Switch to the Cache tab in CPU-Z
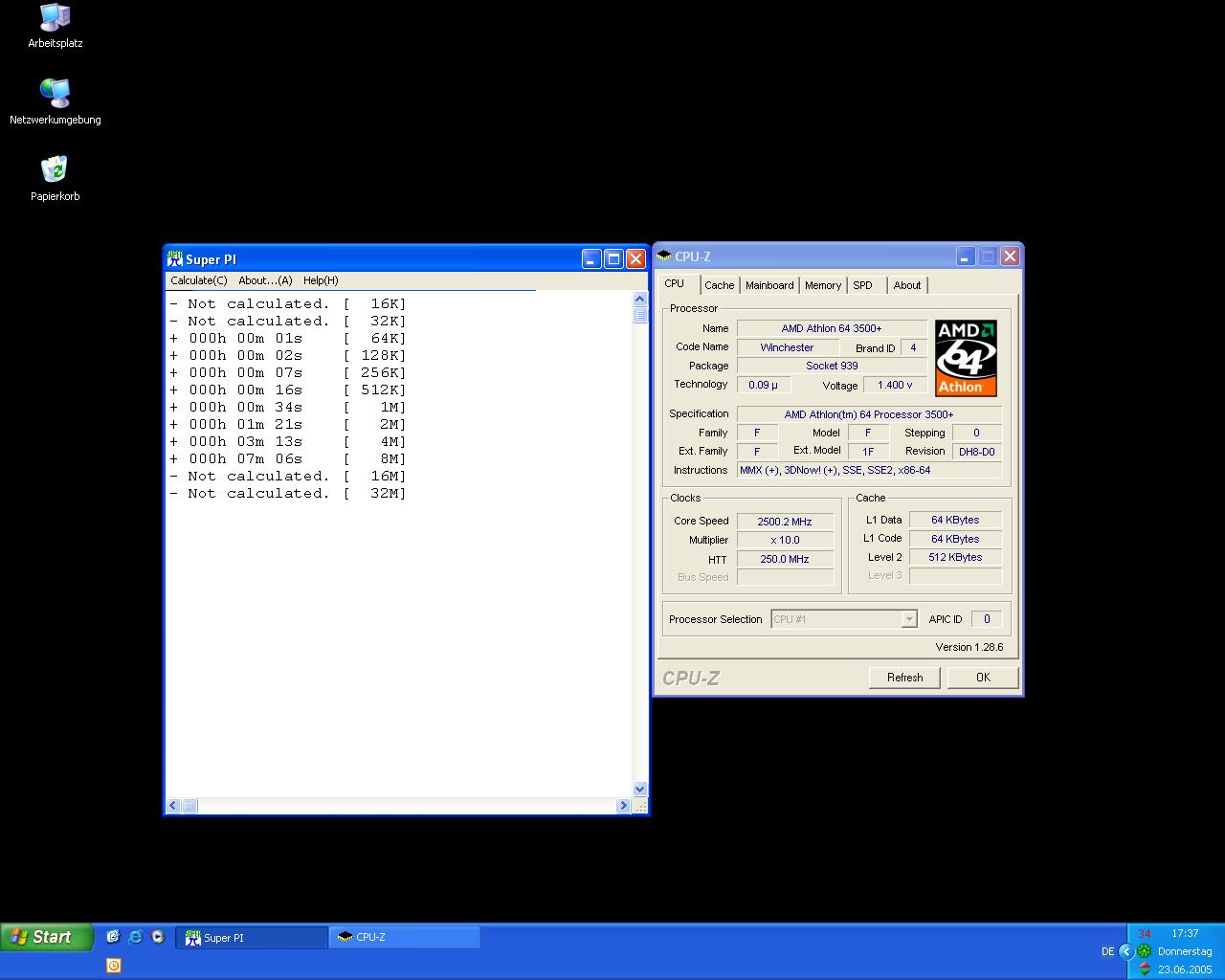This screenshot has height=980, width=1225. [x=720, y=285]
